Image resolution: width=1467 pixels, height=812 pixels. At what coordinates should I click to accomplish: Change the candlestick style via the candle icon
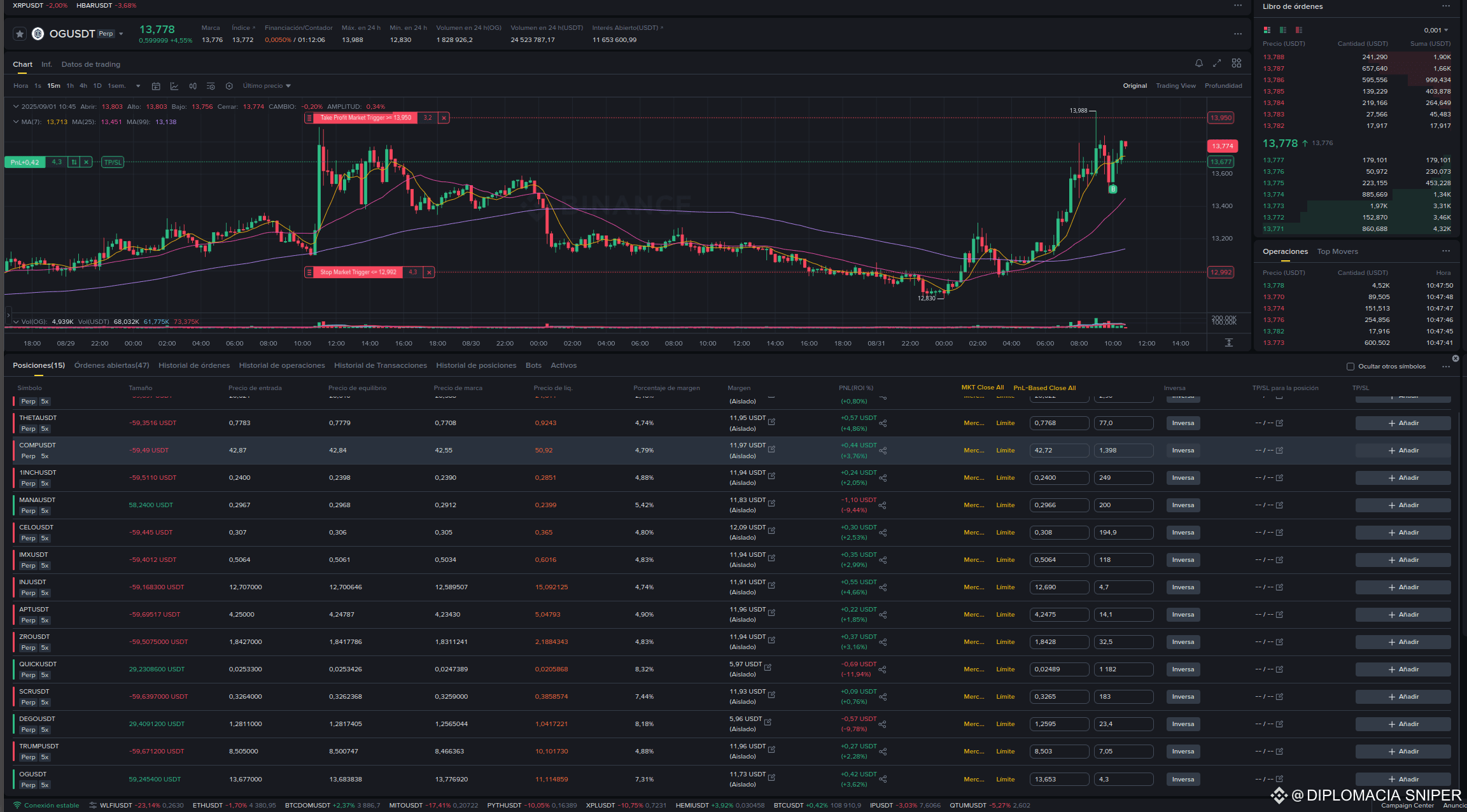tap(193, 86)
